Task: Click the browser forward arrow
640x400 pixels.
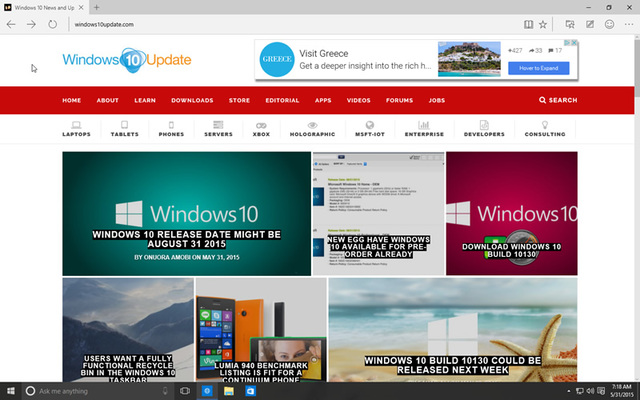Action: click(31, 24)
